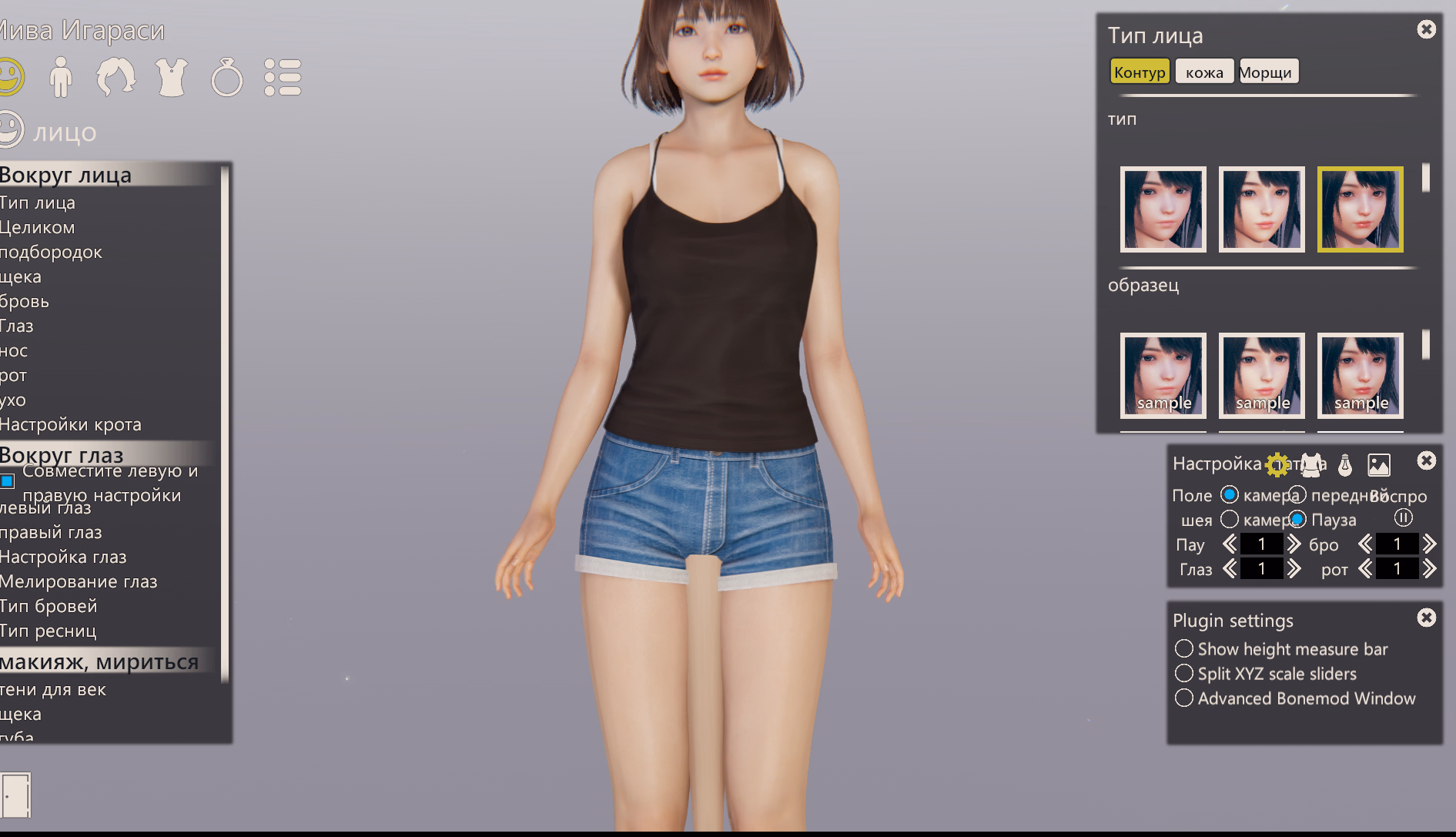
Task: Decrease 'Глаз' value with left chevron
Action: [1230, 569]
